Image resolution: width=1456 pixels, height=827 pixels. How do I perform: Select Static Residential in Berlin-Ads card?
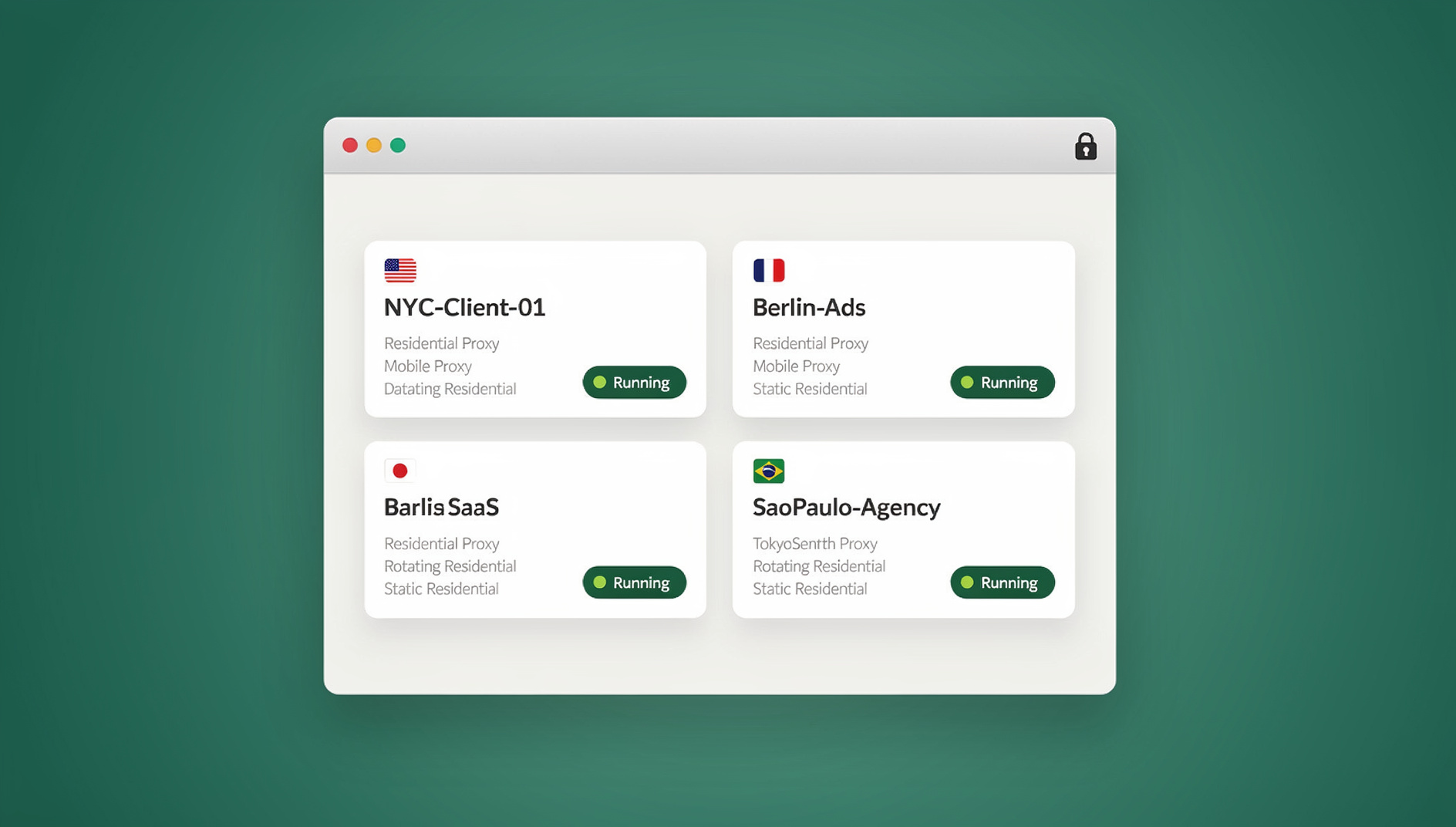point(810,389)
